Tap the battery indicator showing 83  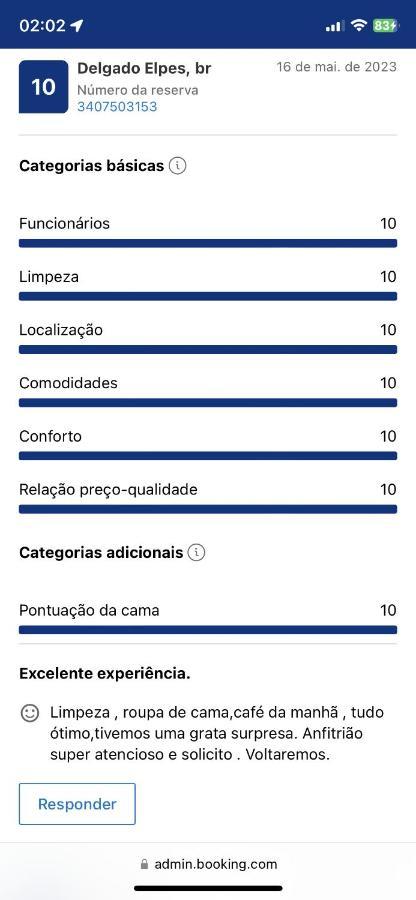(385, 25)
